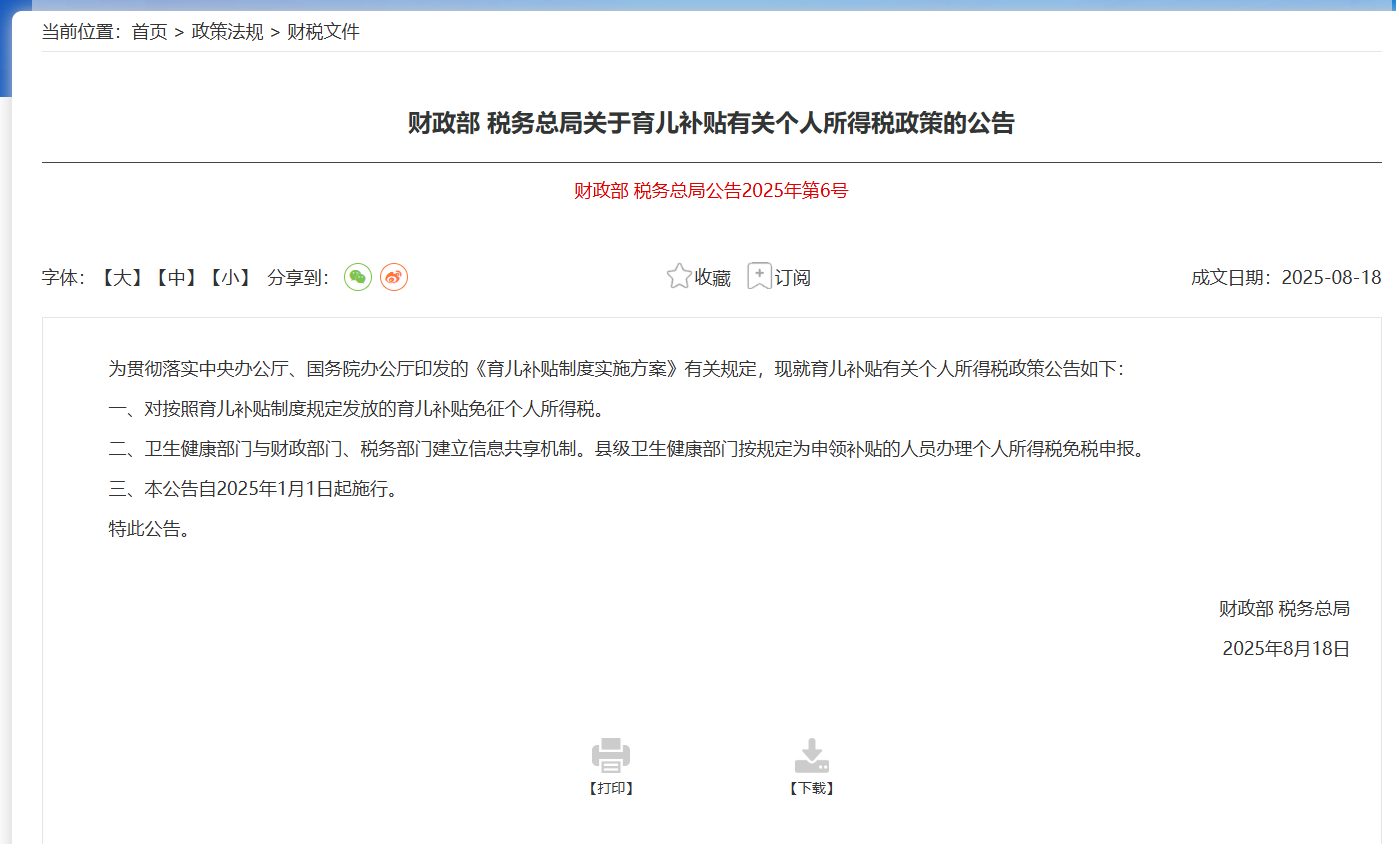Click the 当前位置 label
The image size is (1396, 844).
pyautogui.click(x=82, y=32)
